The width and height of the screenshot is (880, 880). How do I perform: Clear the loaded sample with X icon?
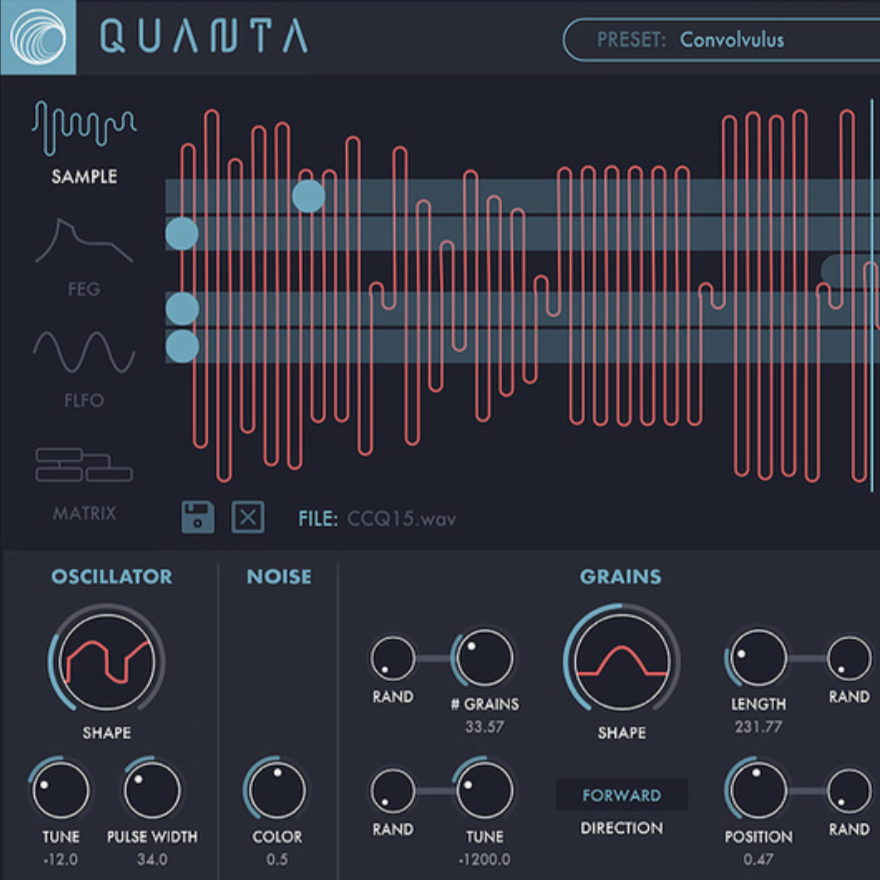pos(248,517)
